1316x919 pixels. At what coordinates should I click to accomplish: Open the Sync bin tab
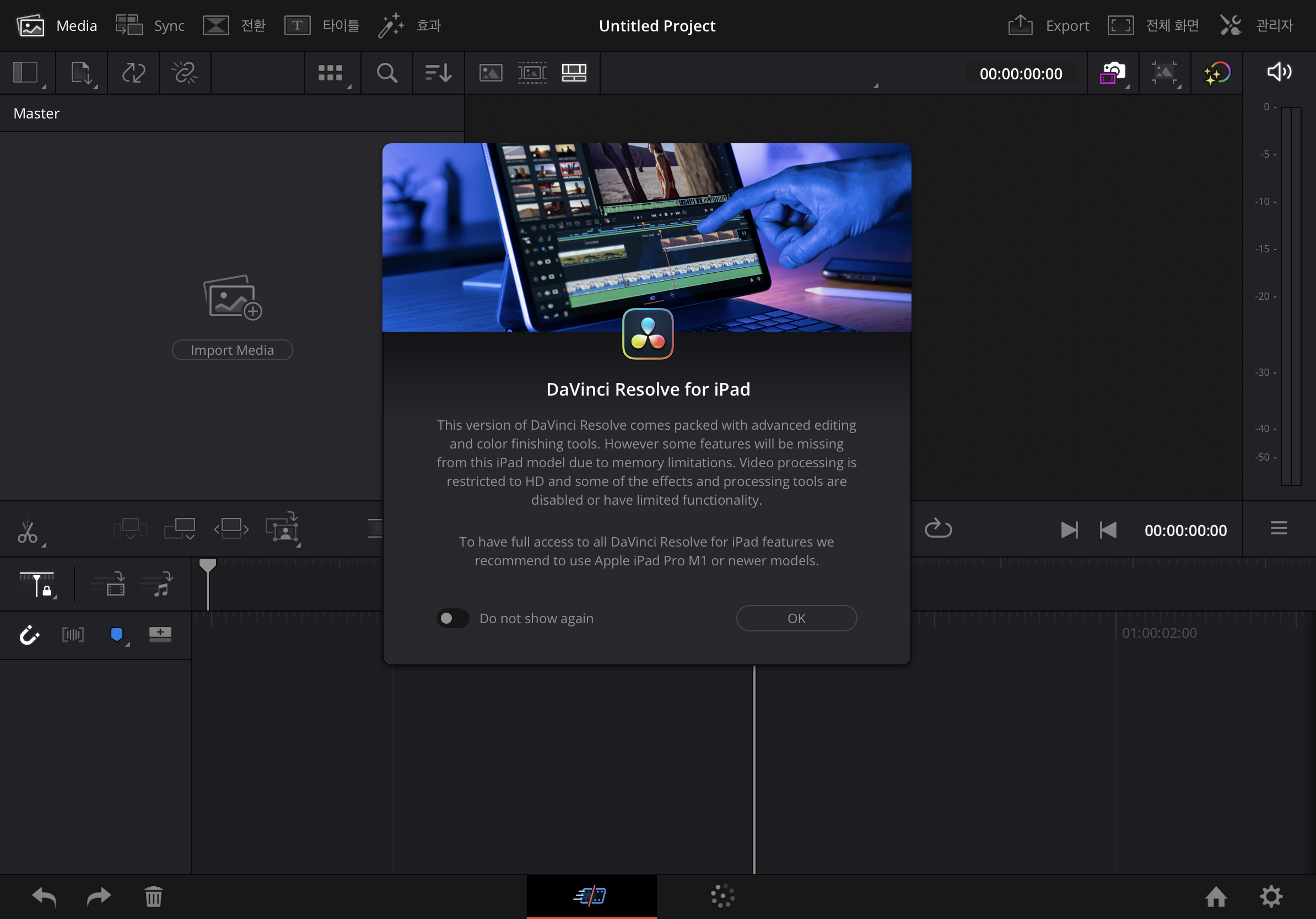(149, 26)
